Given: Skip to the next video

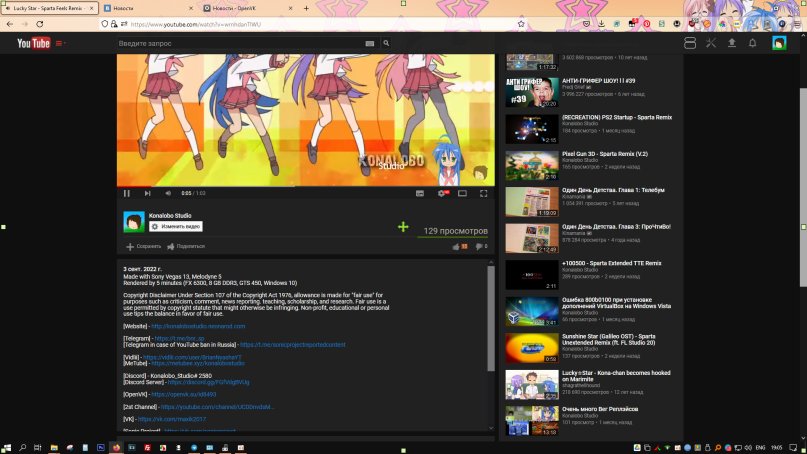Looking at the screenshot, I should tap(147, 193).
